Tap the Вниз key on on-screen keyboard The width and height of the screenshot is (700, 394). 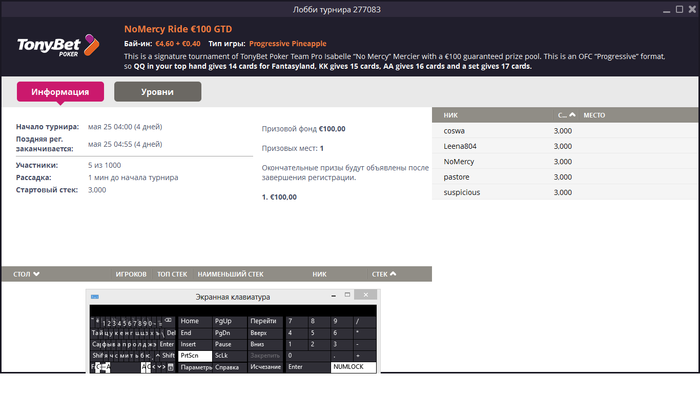tap(266, 344)
